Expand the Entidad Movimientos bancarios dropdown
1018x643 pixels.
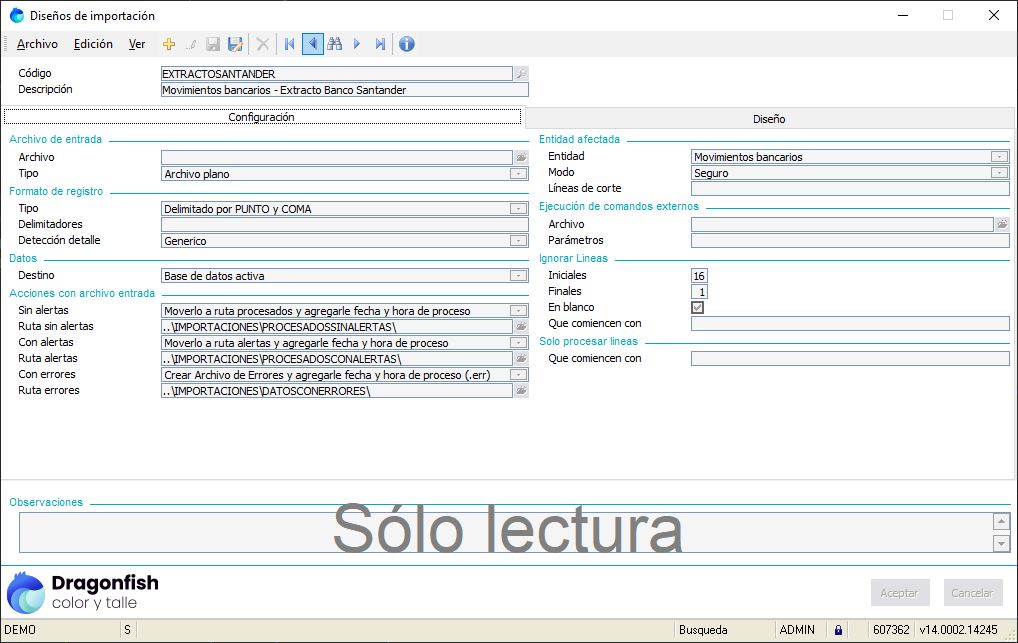coord(999,157)
